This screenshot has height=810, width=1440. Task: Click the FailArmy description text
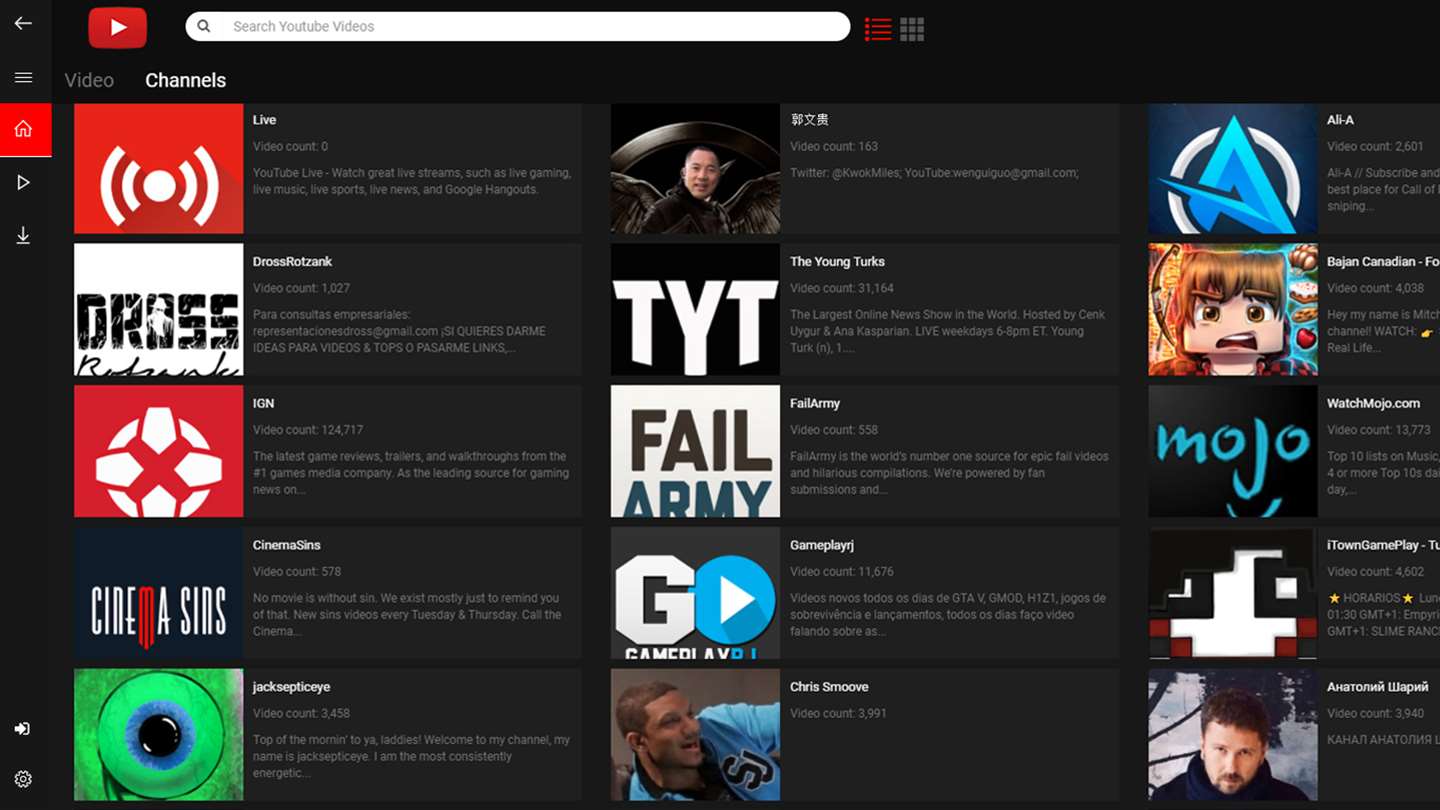949,473
